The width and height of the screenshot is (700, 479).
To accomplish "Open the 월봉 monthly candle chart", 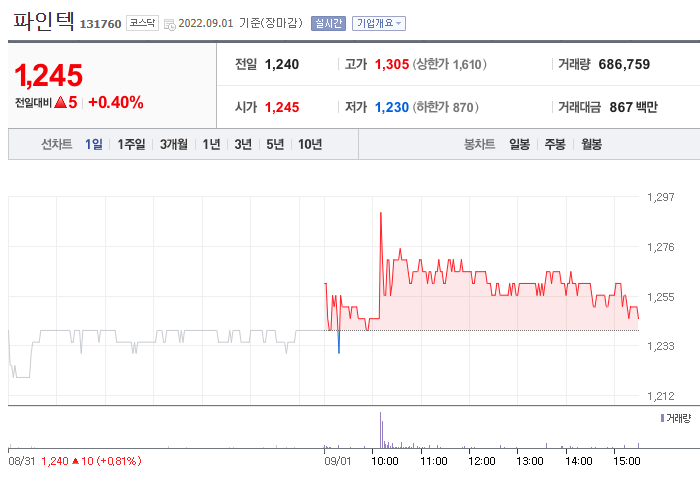I will [591, 144].
